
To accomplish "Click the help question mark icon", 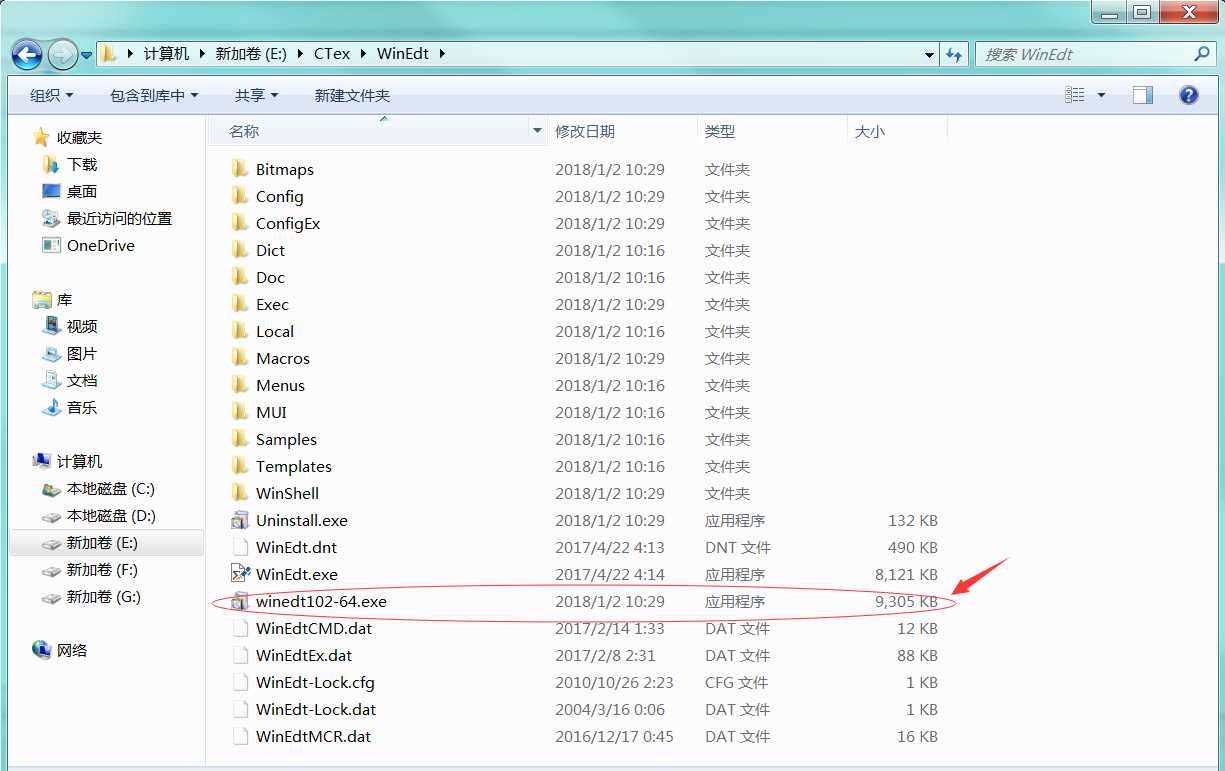I will coord(1189,95).
